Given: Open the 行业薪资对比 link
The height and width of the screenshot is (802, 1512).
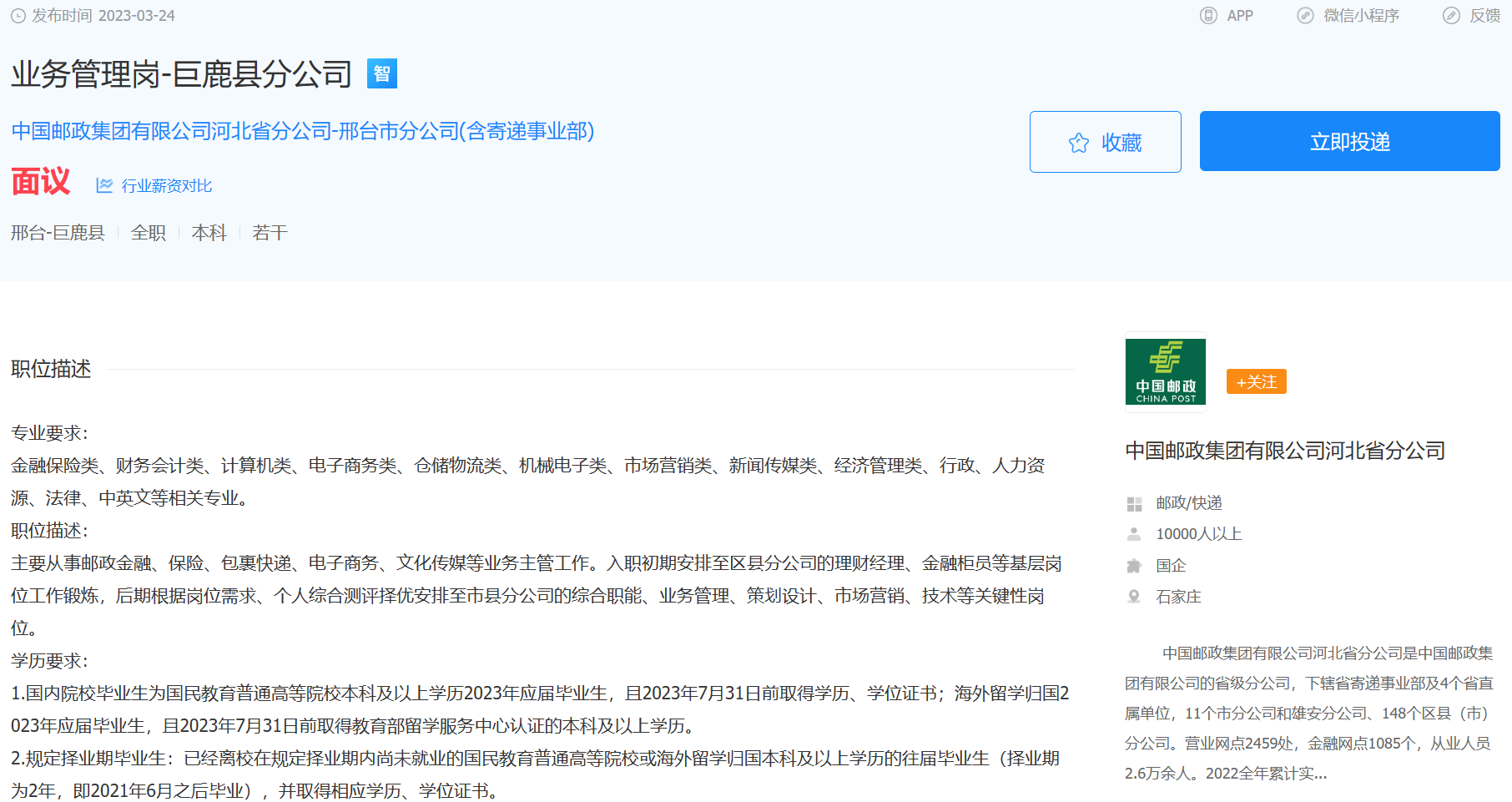Looking at the screenshot, I should [167, 185].
